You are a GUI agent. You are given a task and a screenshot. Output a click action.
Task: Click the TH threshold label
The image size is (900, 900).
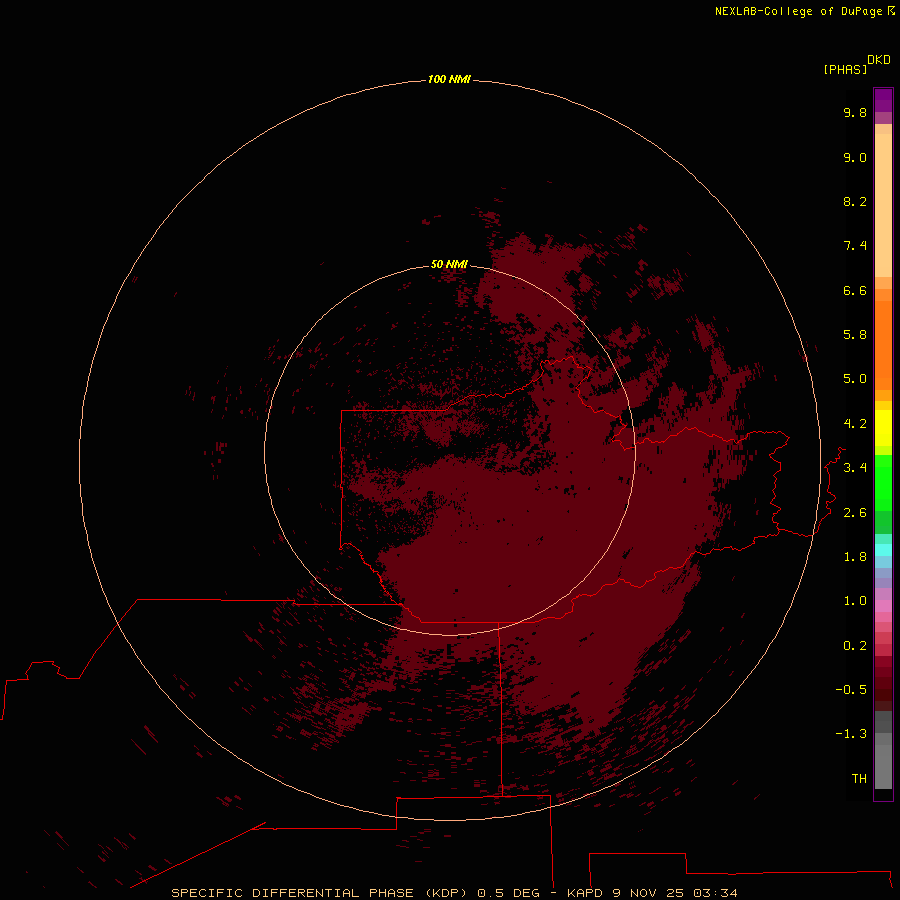tap(859, 779)
